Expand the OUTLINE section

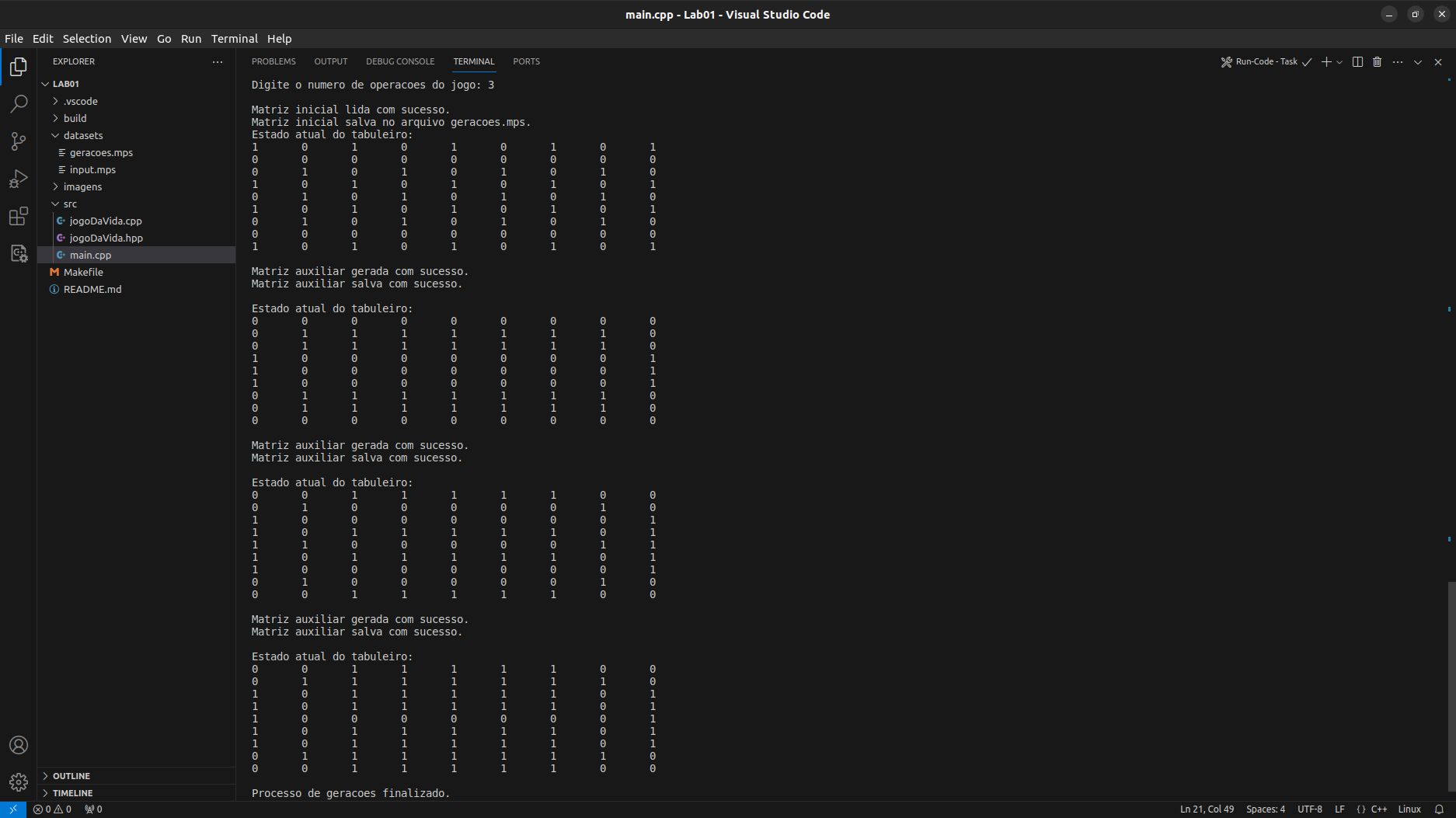137,776
